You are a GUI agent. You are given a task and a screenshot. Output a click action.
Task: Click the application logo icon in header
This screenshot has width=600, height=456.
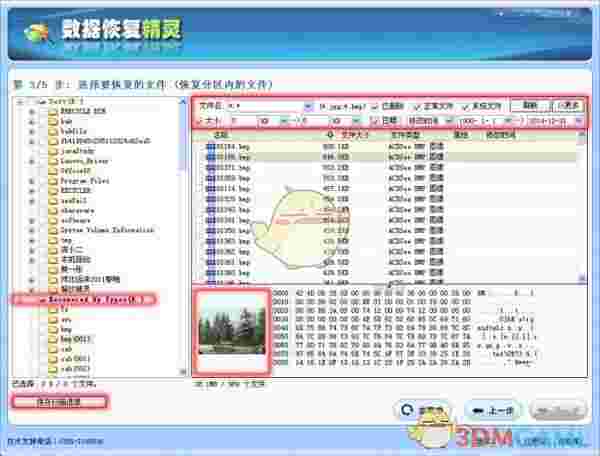tap(36, 32)
